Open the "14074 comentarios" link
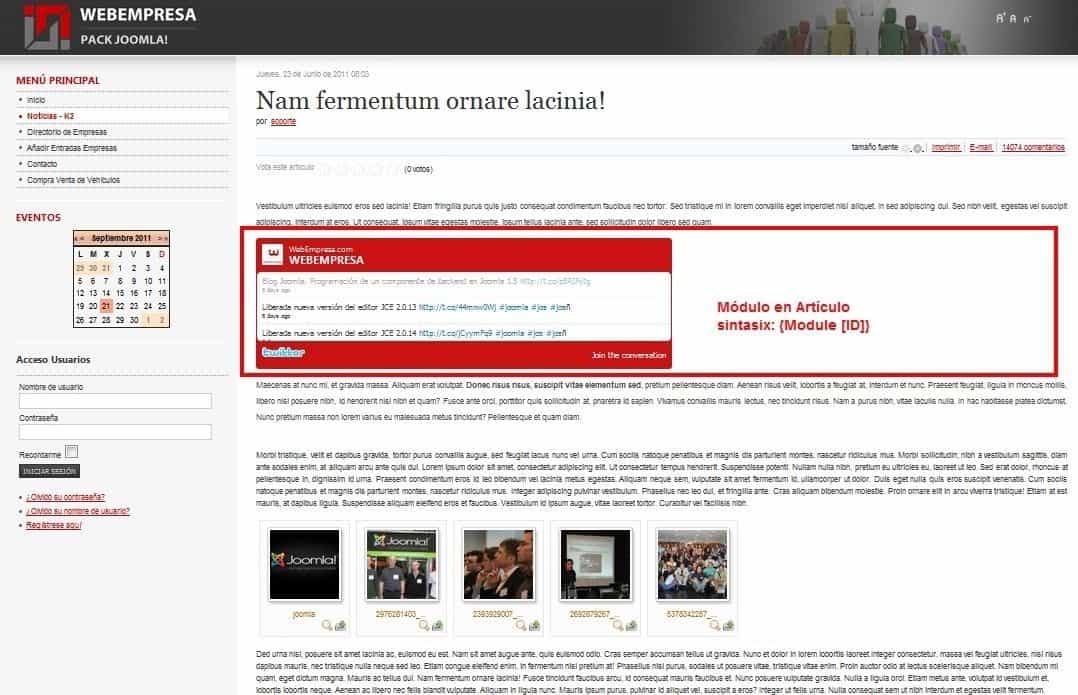 (x=1033, y=147)
